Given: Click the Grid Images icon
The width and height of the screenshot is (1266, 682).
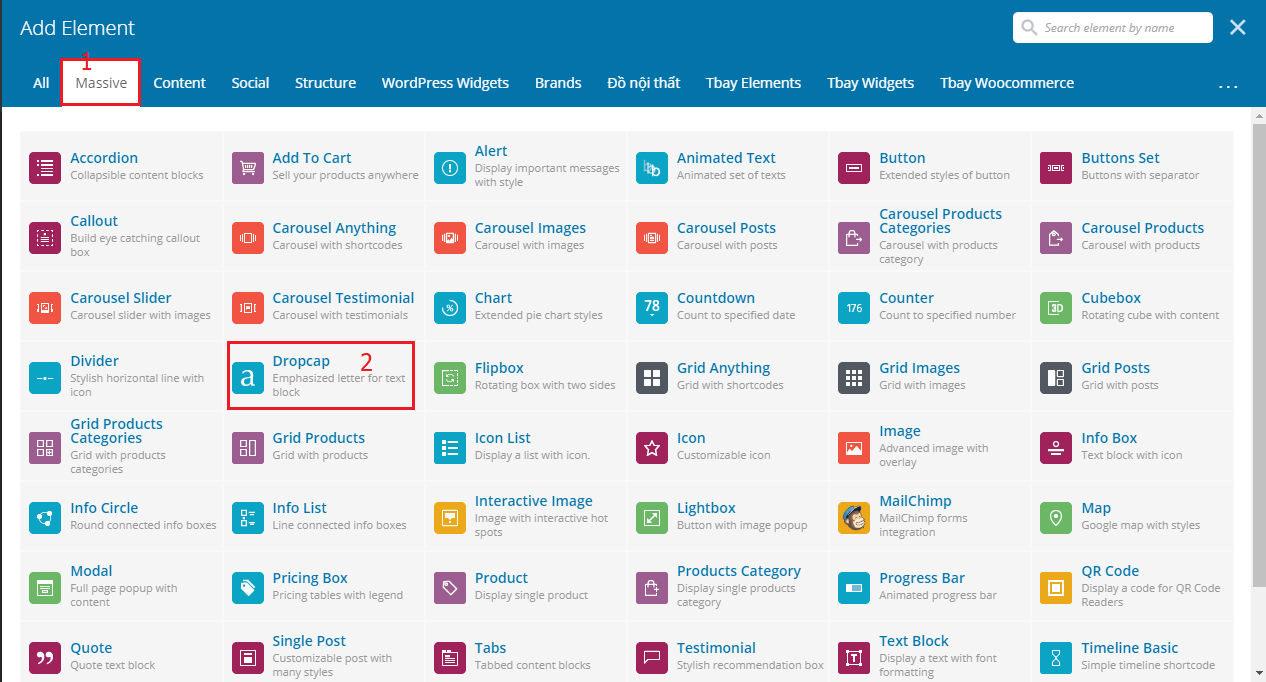Looking at the screenshot, I should tap(854, 377).
